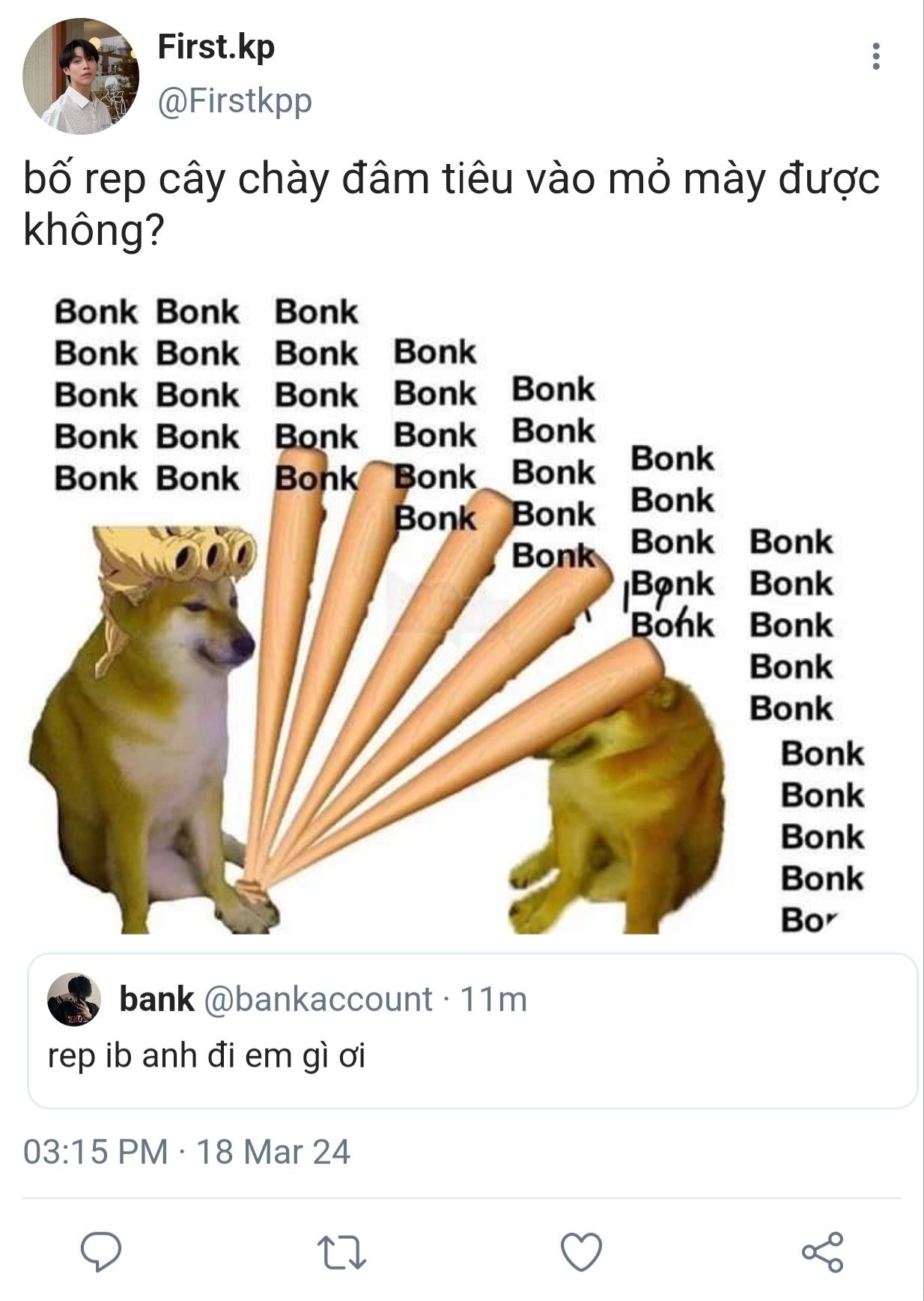Click the bank display name in quote

[x=156, y=999]
